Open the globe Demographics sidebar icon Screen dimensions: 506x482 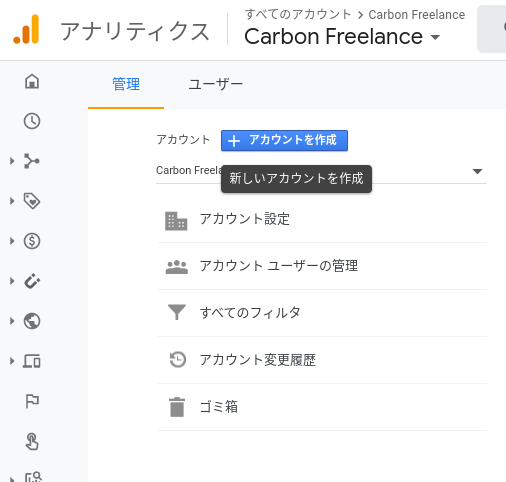(x=32, y=321)
